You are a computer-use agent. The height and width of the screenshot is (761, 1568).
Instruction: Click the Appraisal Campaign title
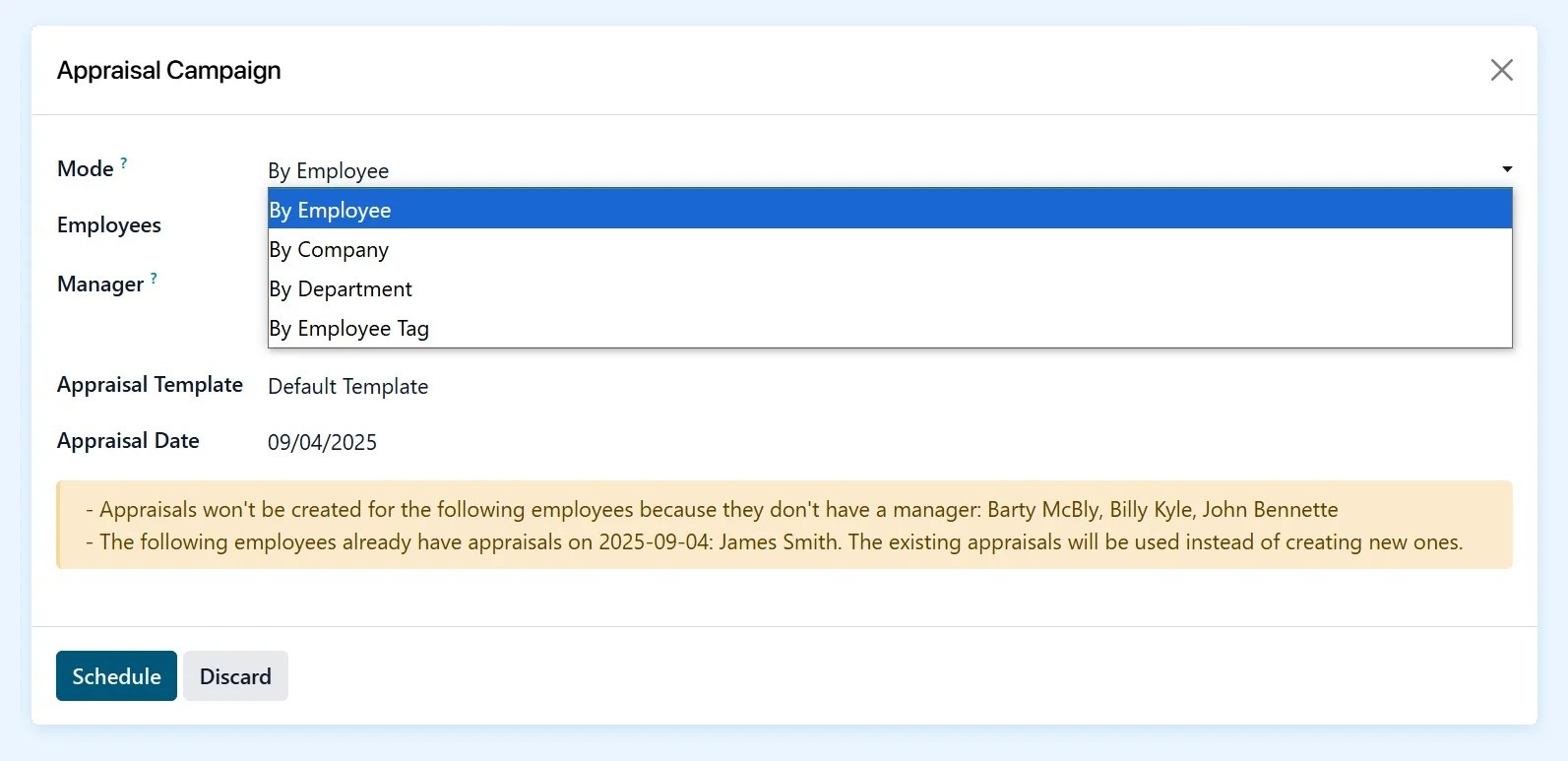point(168,70)
